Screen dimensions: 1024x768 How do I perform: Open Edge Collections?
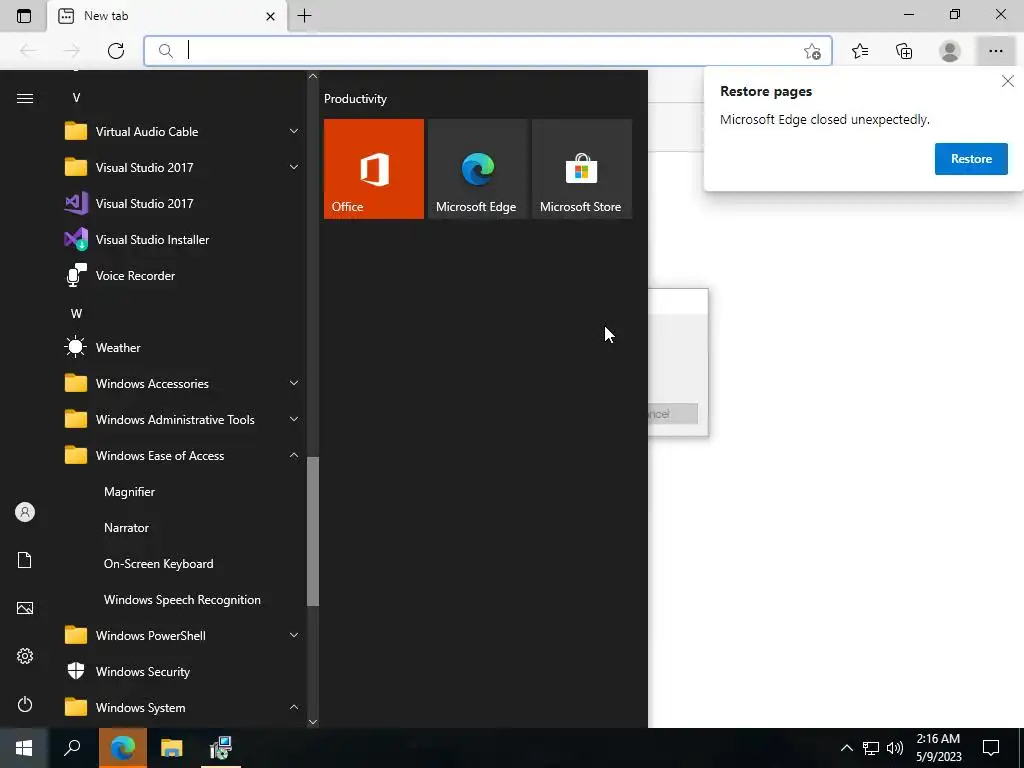pyautogui.click(x=904, y=51)
